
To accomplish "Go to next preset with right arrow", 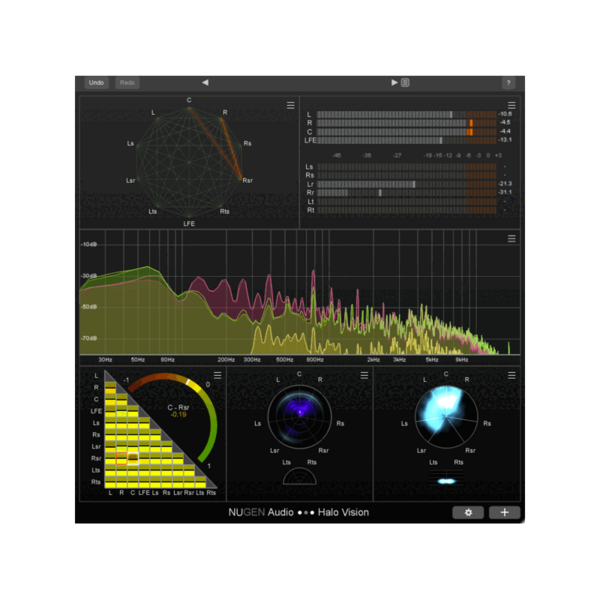I will tap(394, 83).
